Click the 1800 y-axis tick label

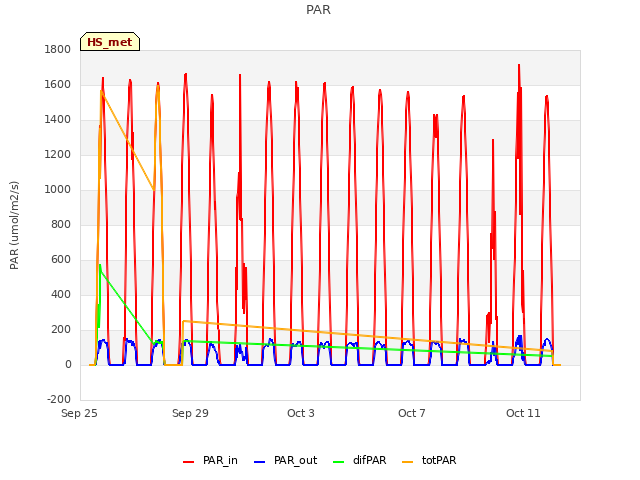[58, 49]
